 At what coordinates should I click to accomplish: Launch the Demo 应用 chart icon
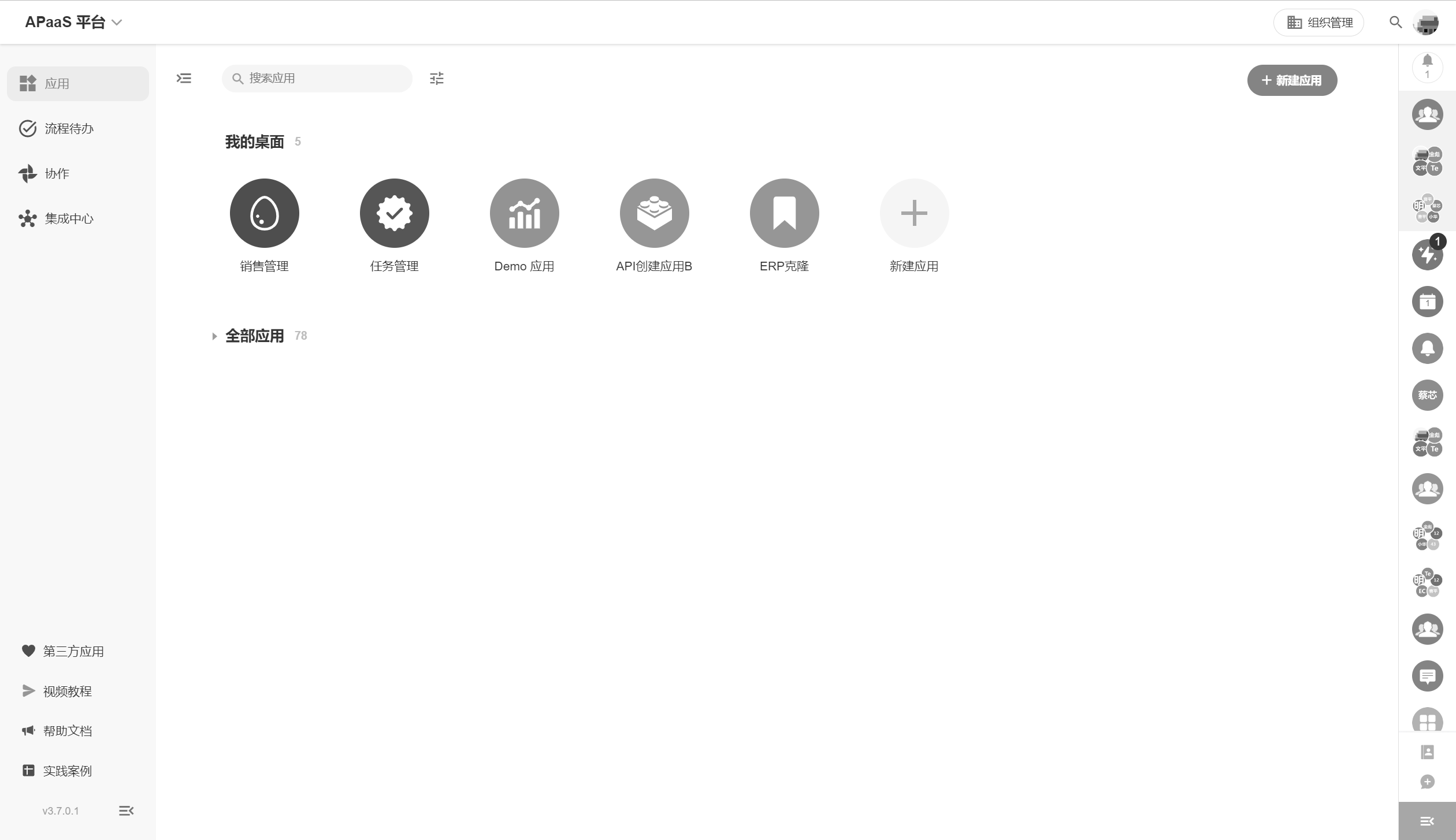(524, 213)
